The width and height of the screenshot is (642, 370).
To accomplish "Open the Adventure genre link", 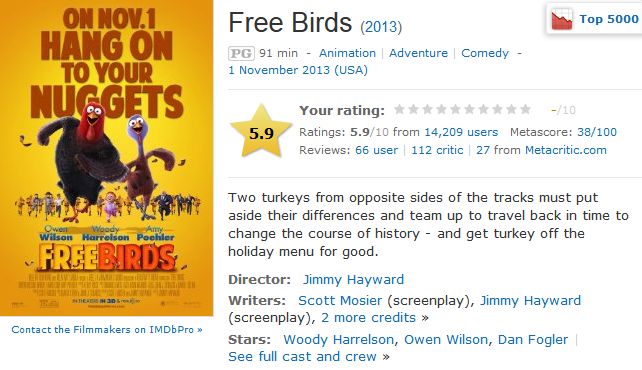I will [418, 53].
